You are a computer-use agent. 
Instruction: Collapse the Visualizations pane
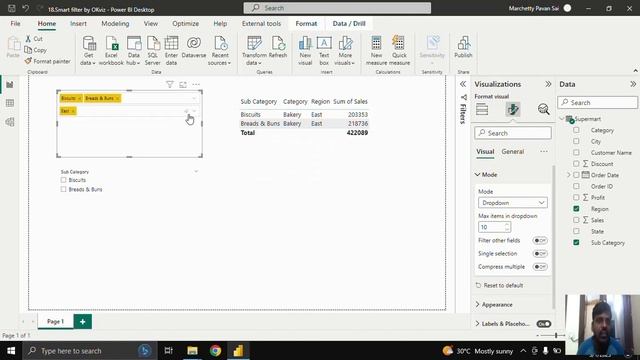click(548, 84)
